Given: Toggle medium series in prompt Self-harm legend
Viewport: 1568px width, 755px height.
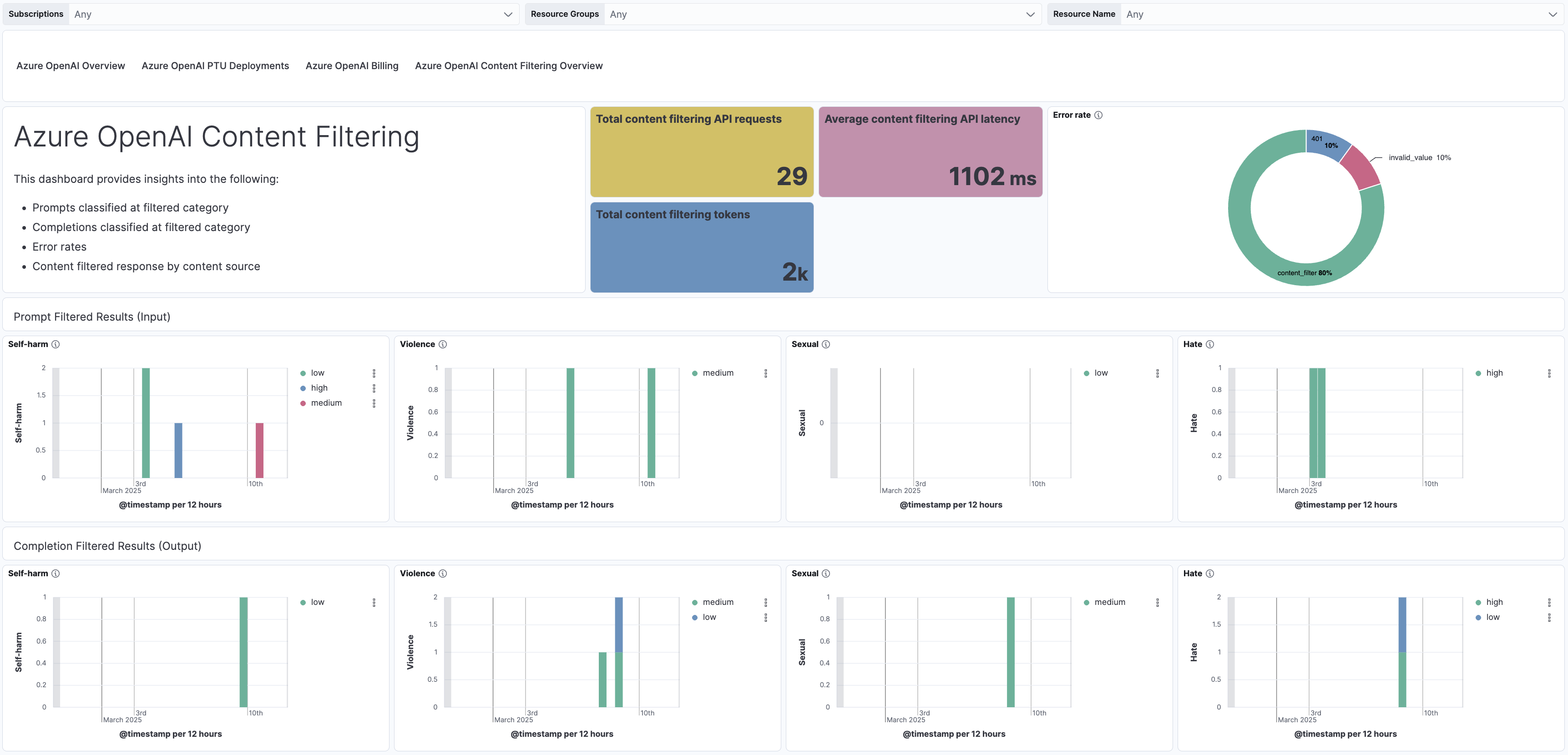Looking at the screenshot, I should click(326, 403).
